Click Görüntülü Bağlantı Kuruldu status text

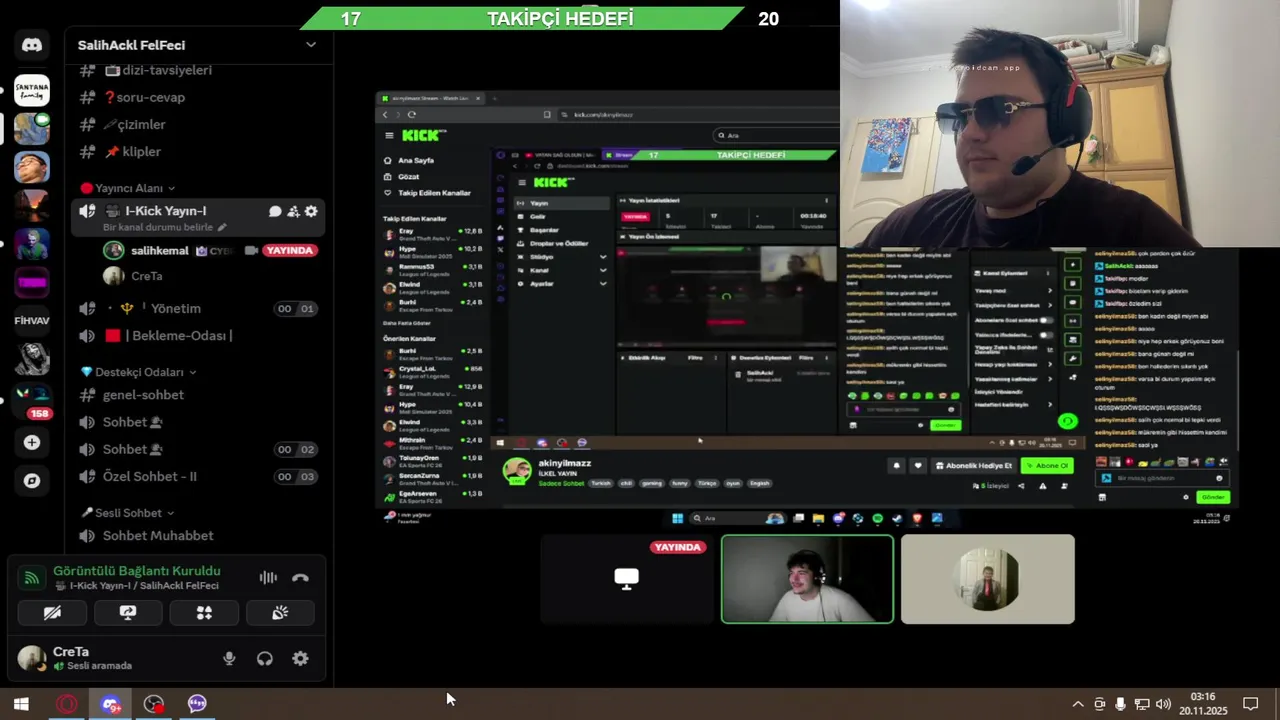[137, 571]
